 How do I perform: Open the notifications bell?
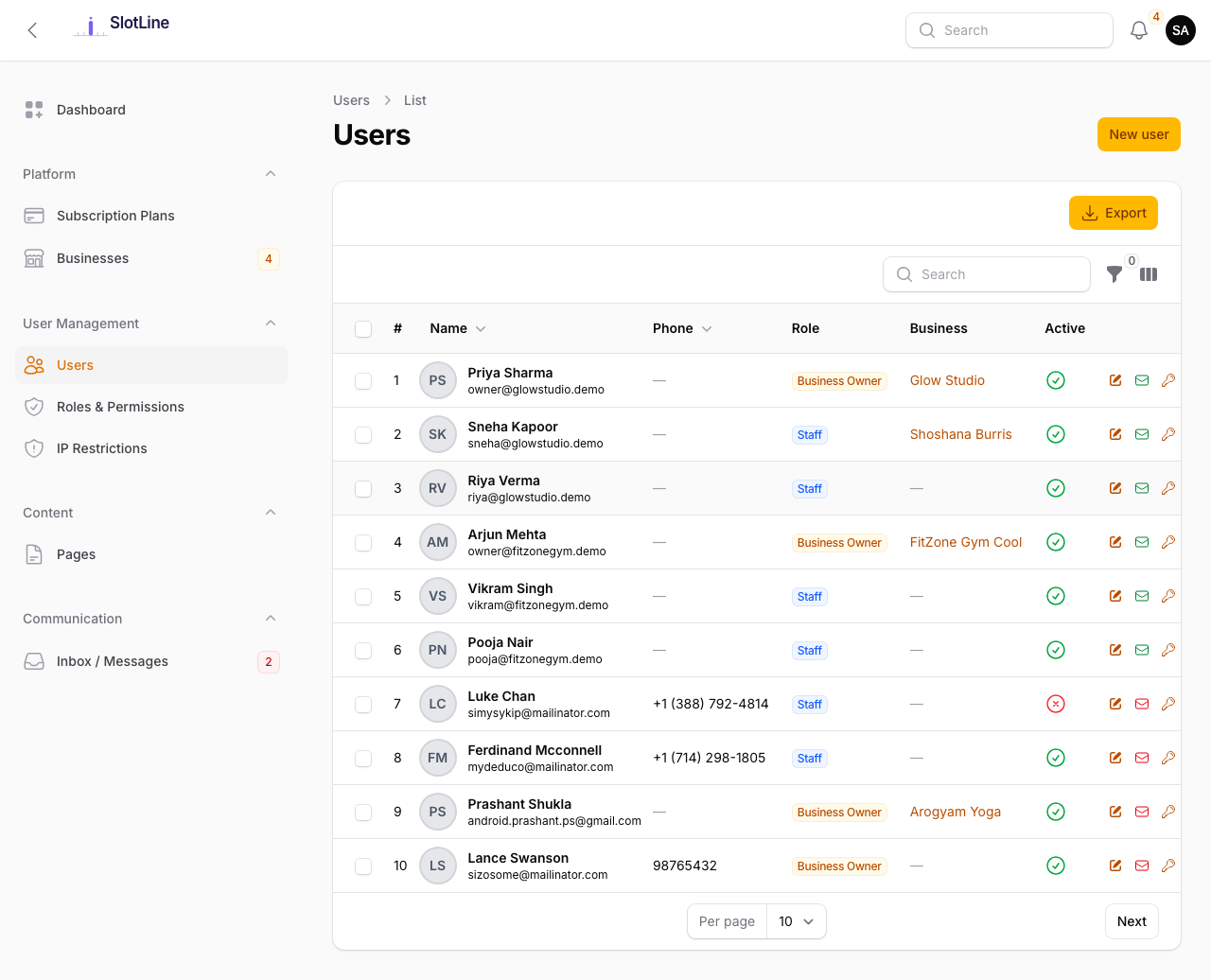pos(1139,30)
